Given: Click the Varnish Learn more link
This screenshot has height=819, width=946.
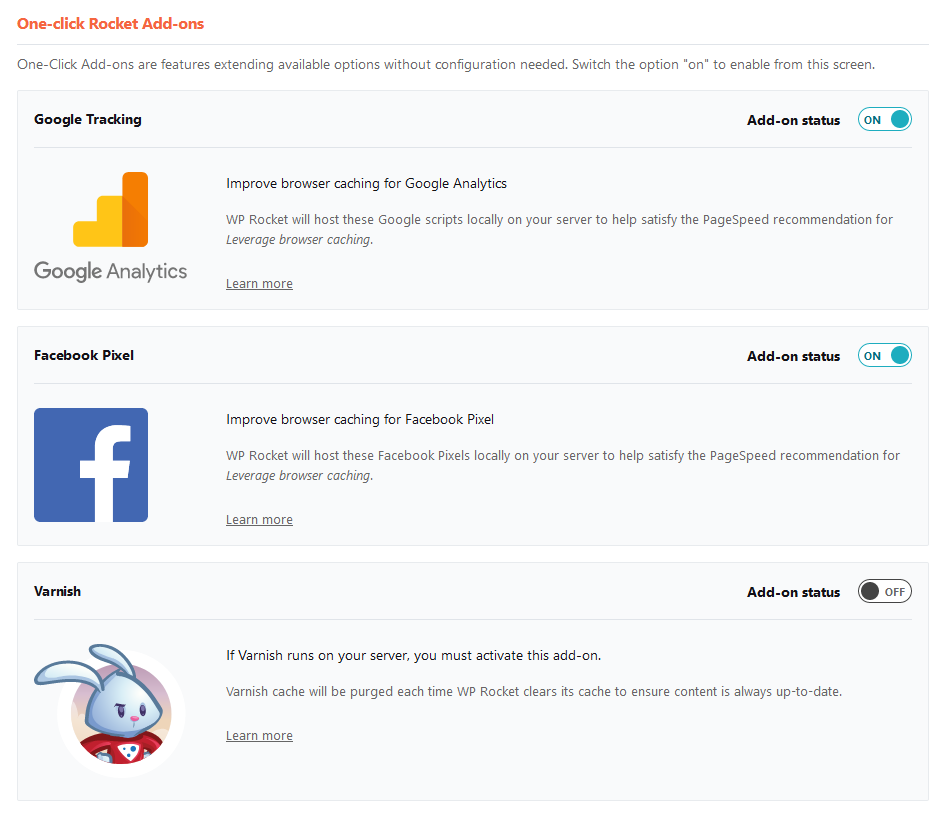Looking at the screenshot, I should pyautogui.click(x=259, y=735).
